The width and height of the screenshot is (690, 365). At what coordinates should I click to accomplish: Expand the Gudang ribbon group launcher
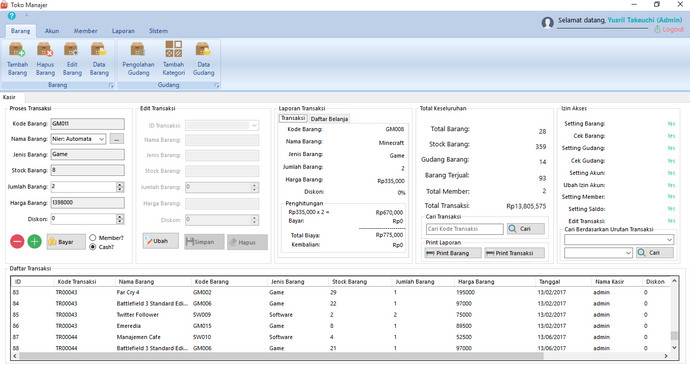[217, 85]
